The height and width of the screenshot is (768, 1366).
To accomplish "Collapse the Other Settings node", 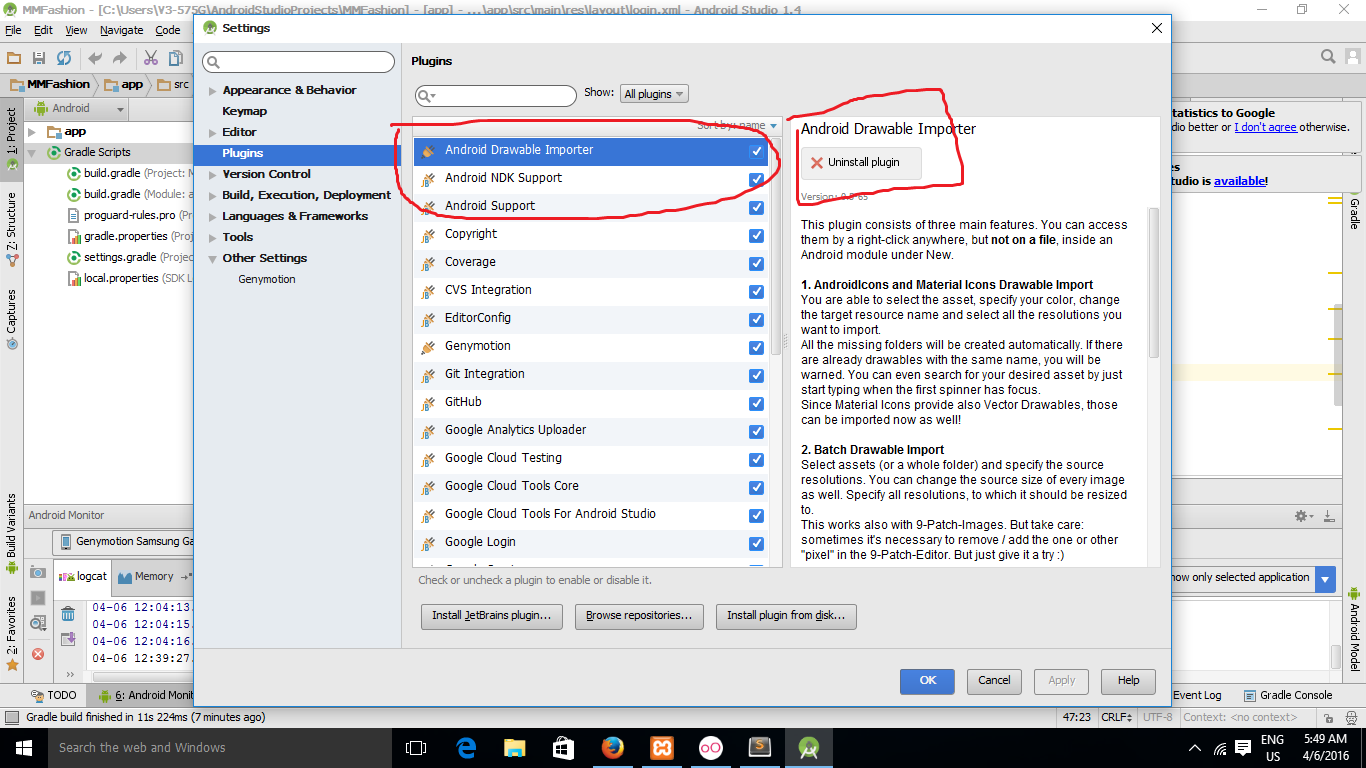I will pos(212,258).
